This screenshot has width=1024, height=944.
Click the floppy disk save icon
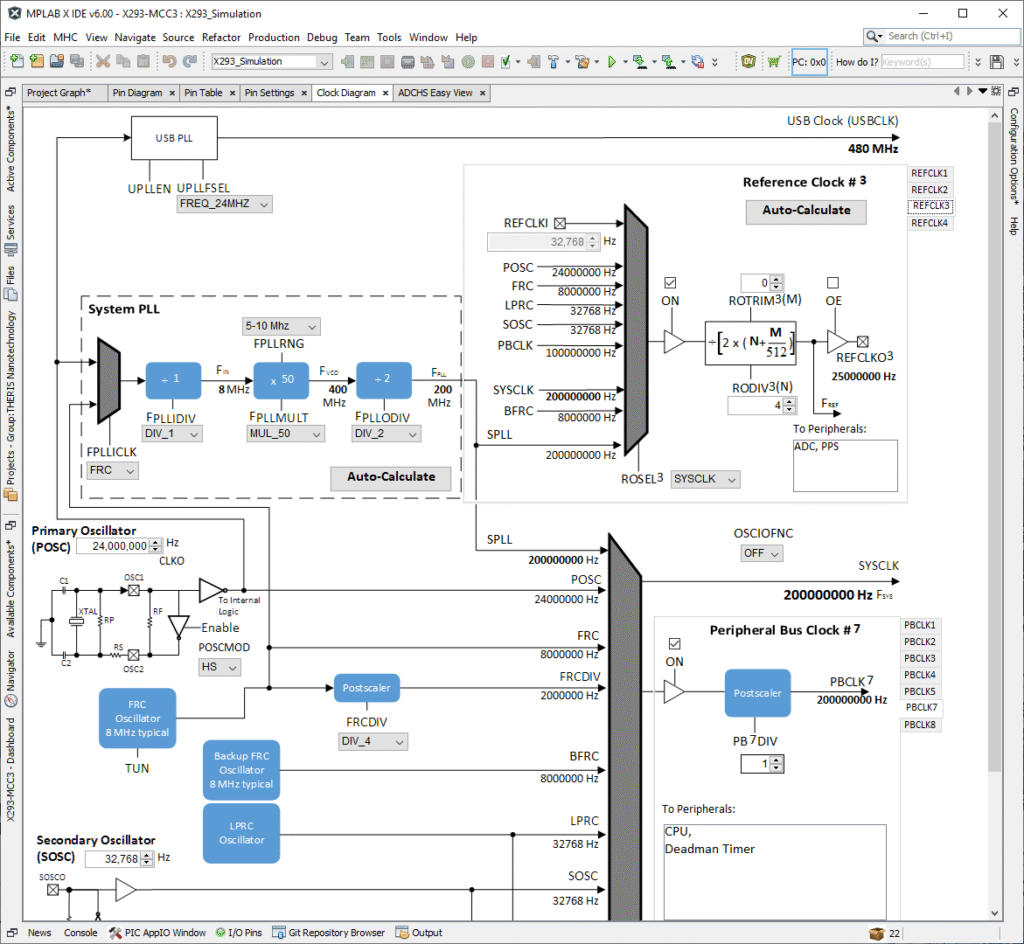pos(997,62)
